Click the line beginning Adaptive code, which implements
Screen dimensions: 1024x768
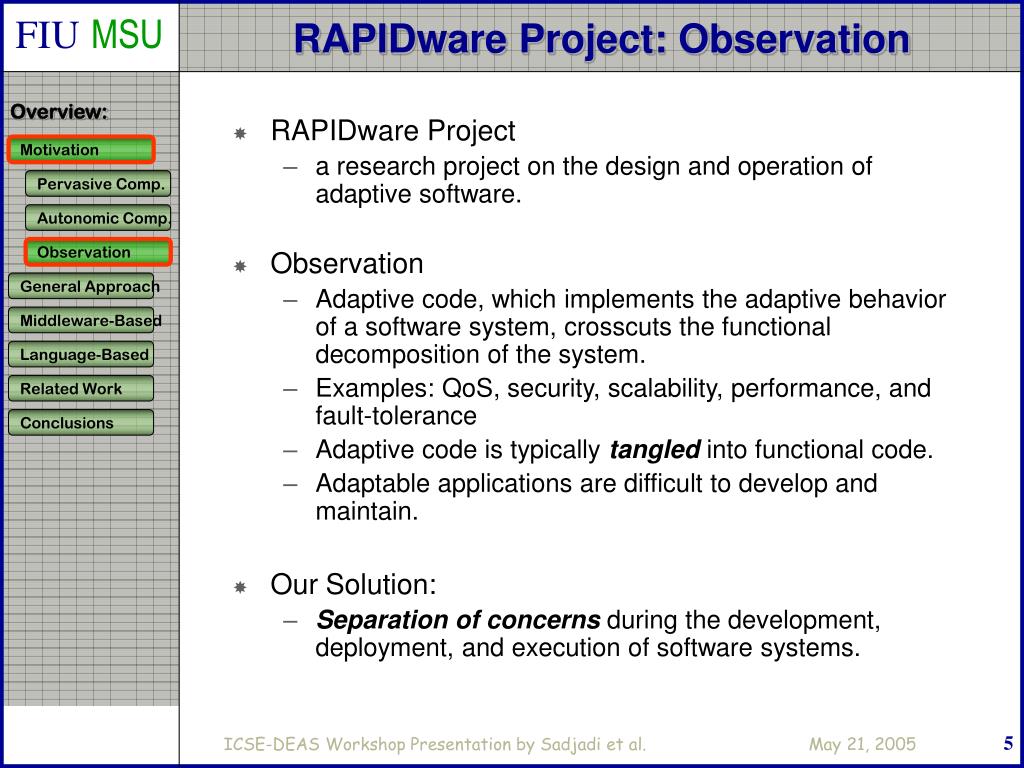coord(630,300)
